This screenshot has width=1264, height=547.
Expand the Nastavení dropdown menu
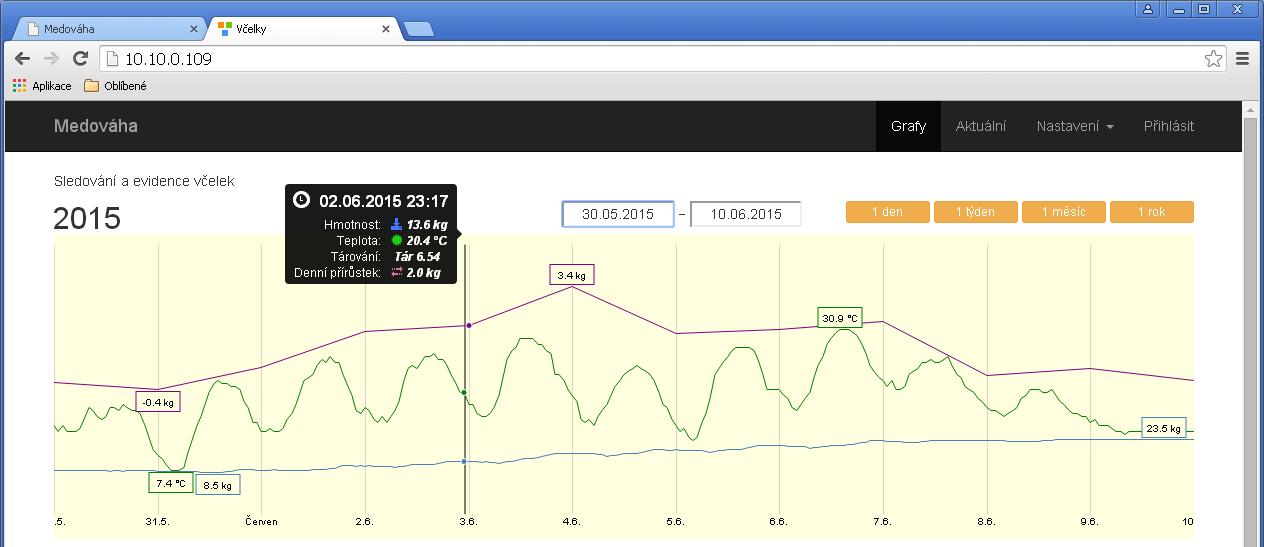(x=1075, y=126)
